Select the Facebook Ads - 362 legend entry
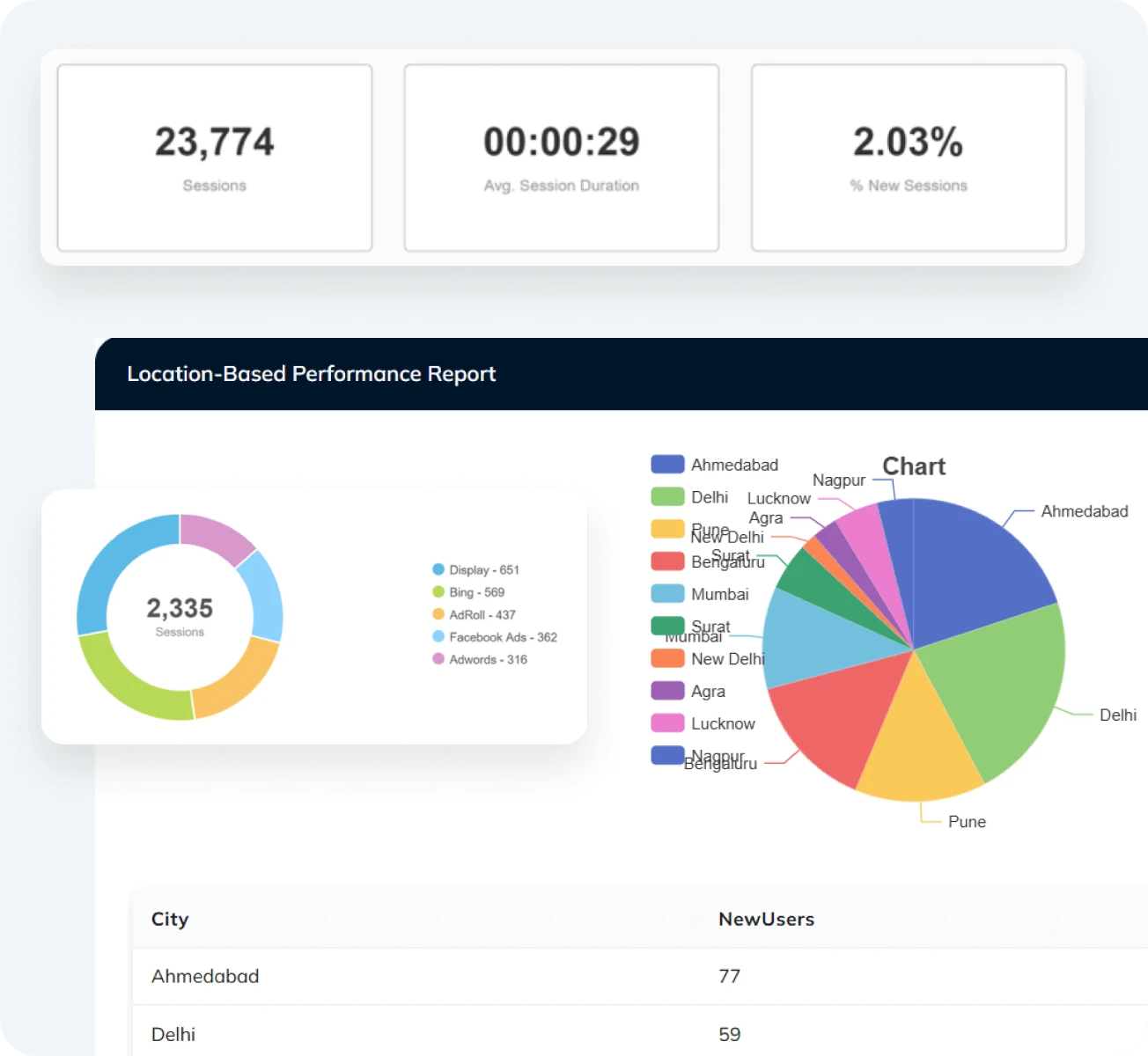The width and height of the screenshot is (1148, 1056). point(495,637)
